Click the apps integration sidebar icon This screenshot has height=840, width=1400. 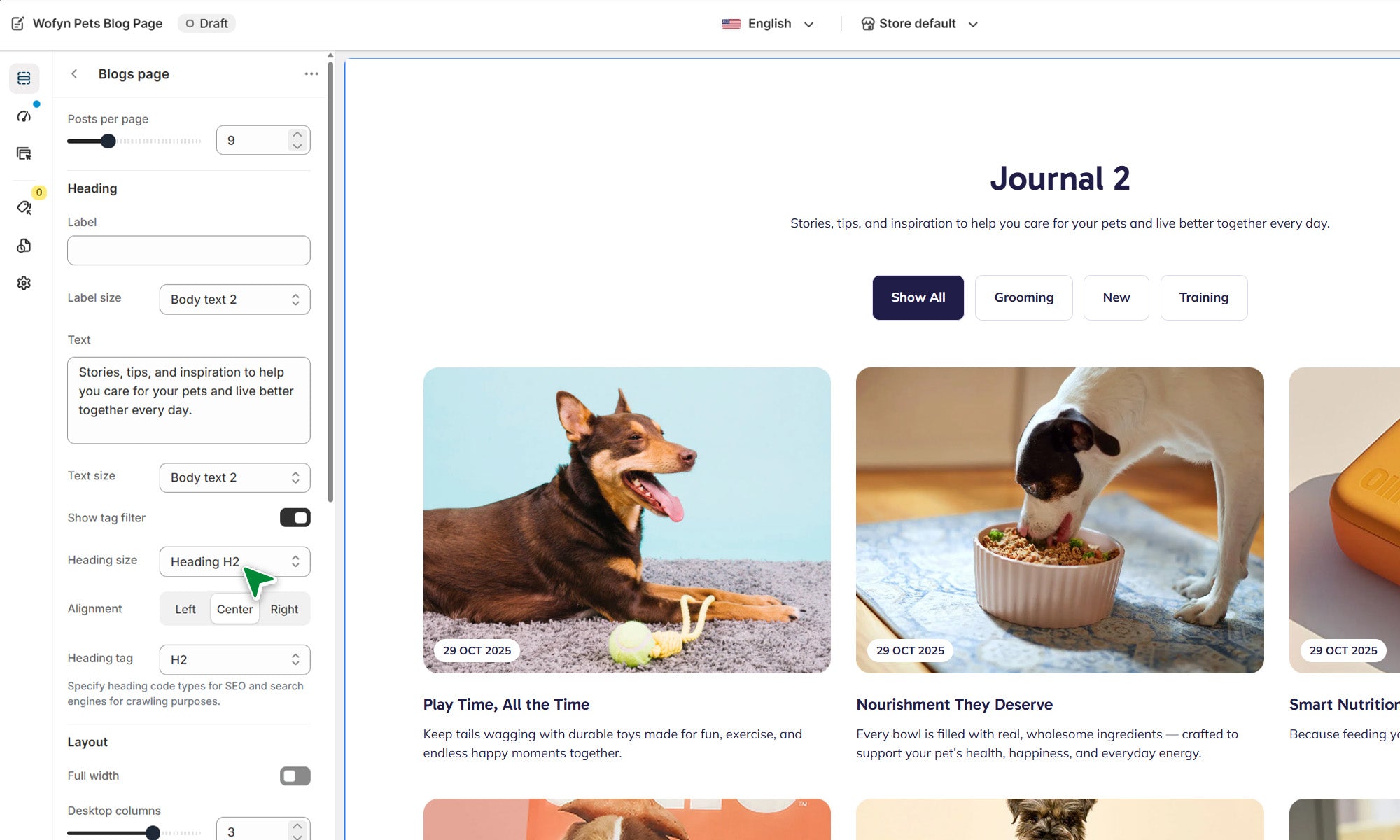click(x=24, y=246)
